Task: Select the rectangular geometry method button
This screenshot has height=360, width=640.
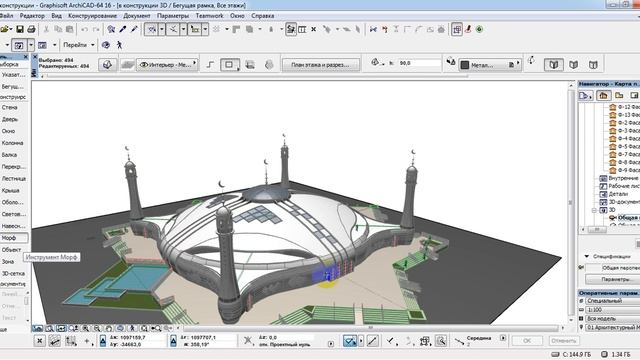Action: point(229,64)
